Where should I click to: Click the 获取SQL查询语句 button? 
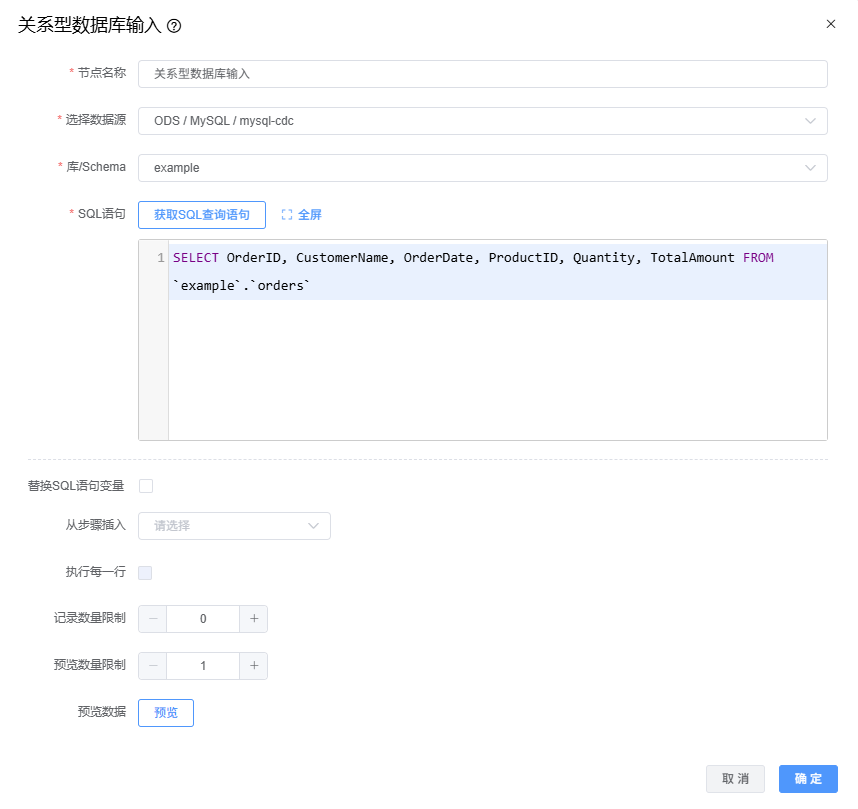201,215
